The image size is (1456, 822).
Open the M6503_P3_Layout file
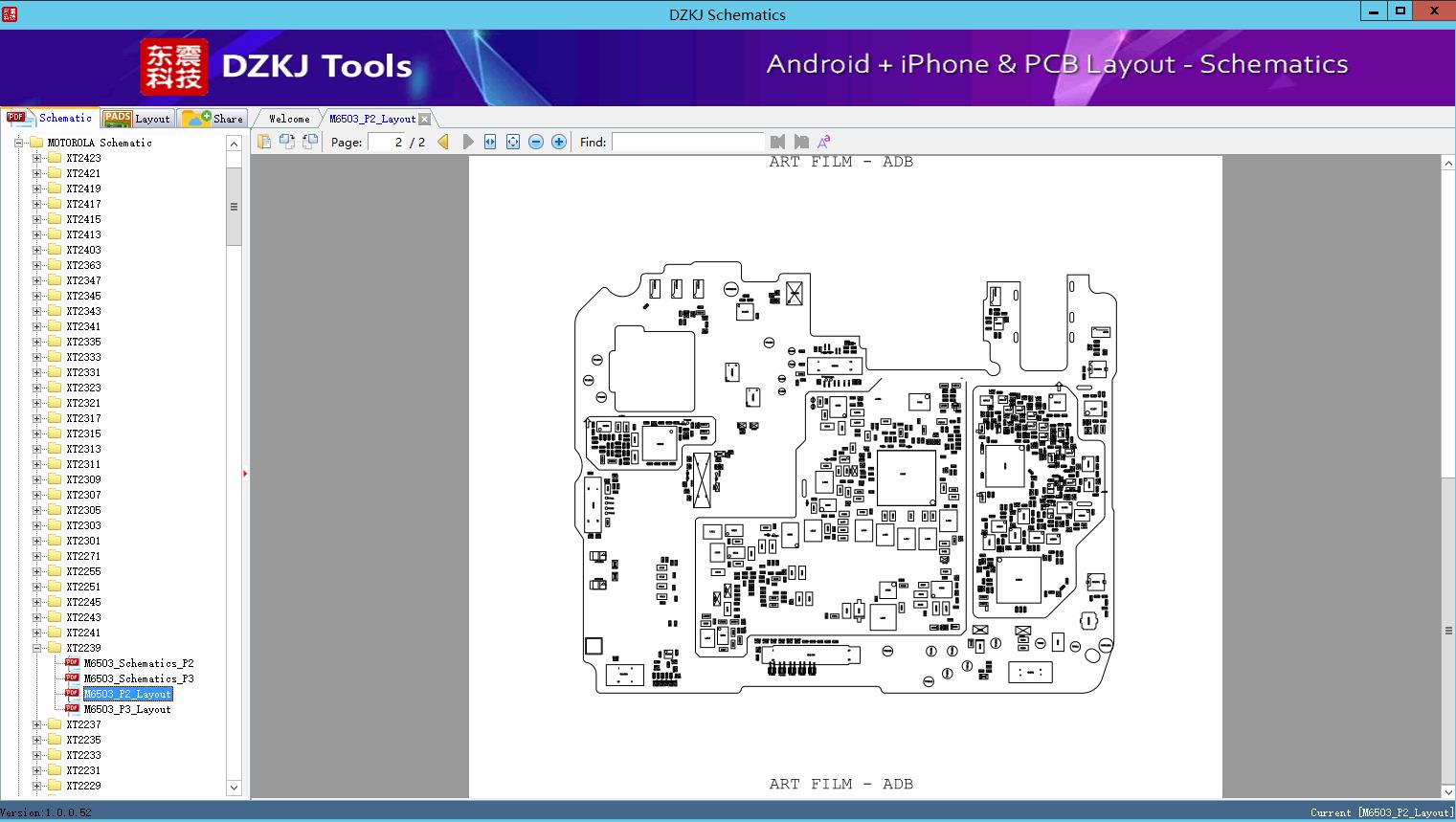[127, 709]
